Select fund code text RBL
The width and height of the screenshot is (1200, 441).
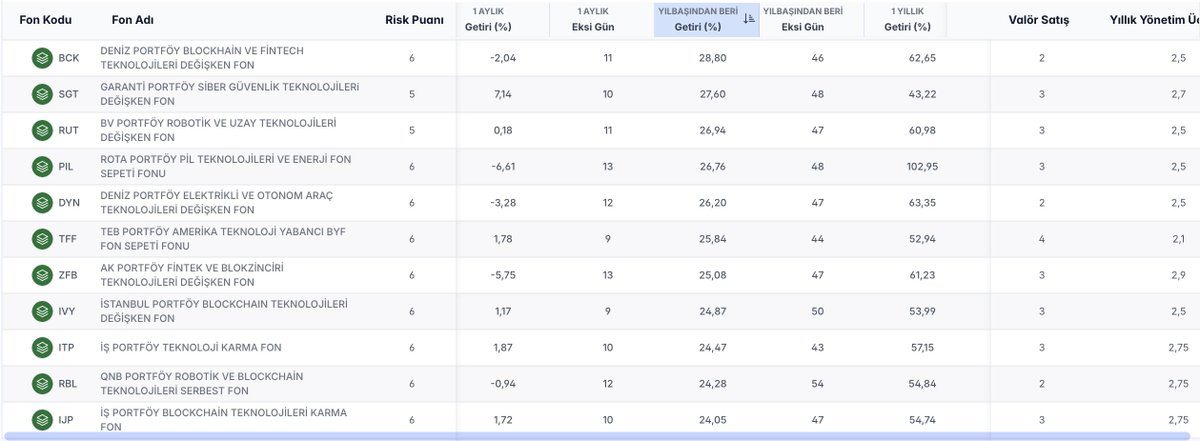(68, 383)
